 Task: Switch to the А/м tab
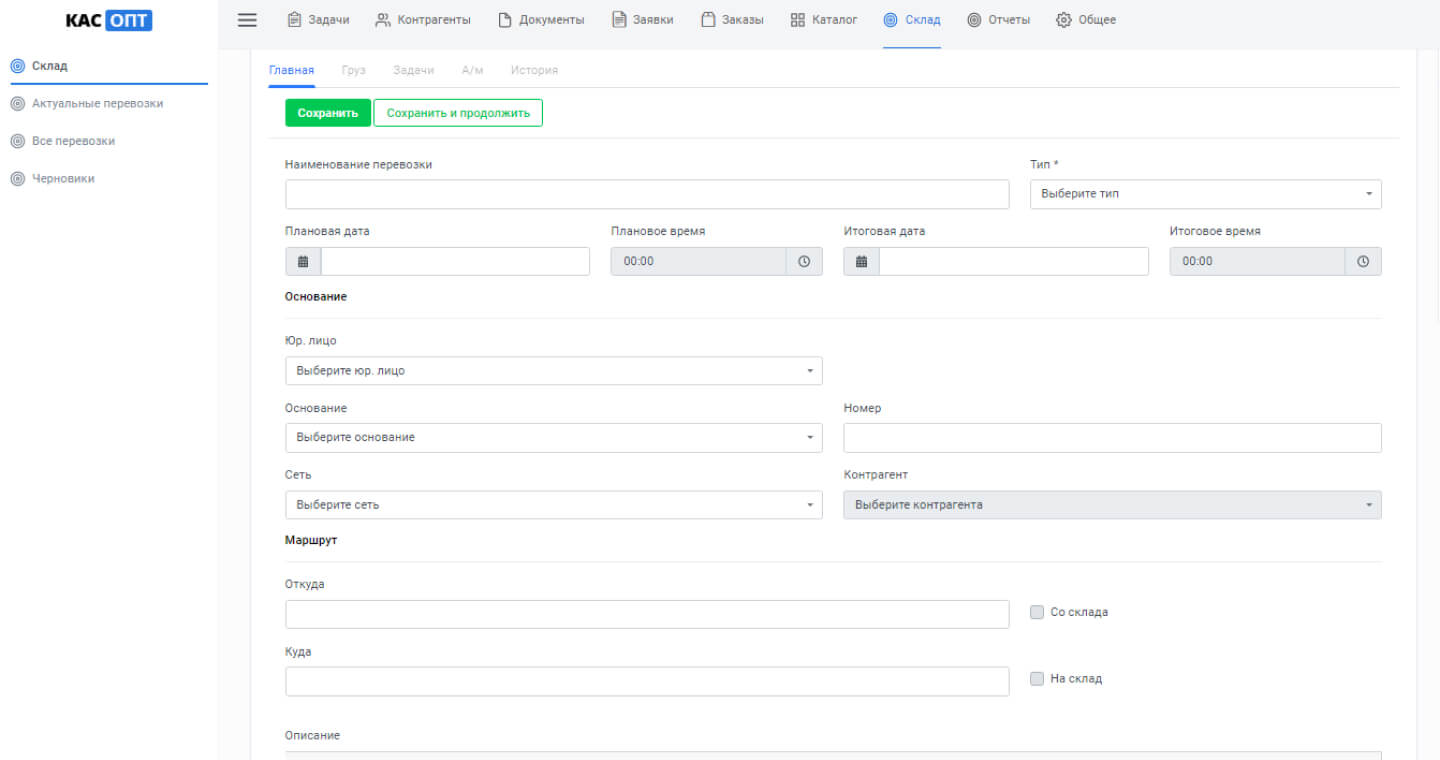(472, 70)
